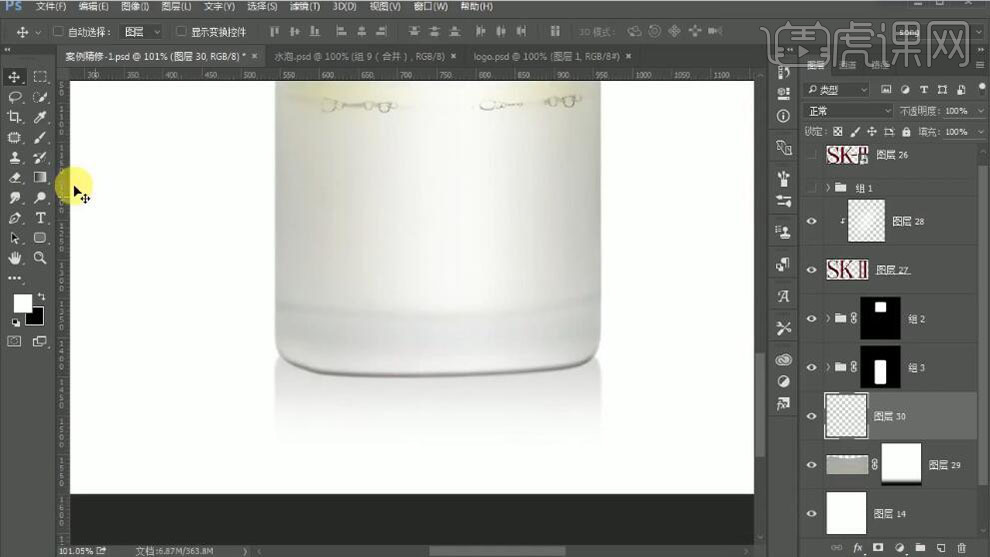Viewport: 990px width, 557px height.
Task: Open the Filter menu
Action: 304,6
